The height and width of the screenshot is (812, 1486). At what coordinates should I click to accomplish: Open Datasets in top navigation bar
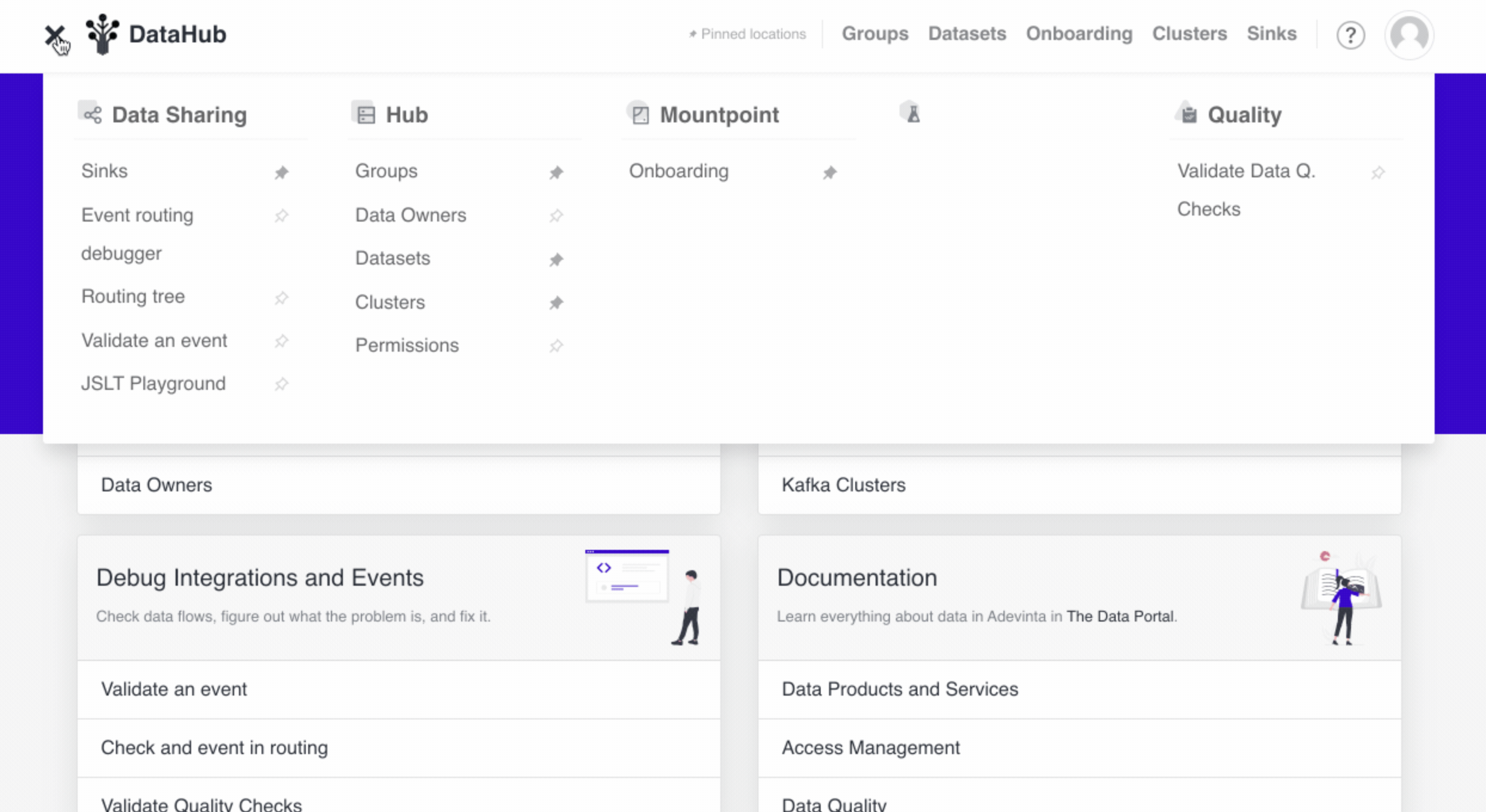[x=967, y=33]
